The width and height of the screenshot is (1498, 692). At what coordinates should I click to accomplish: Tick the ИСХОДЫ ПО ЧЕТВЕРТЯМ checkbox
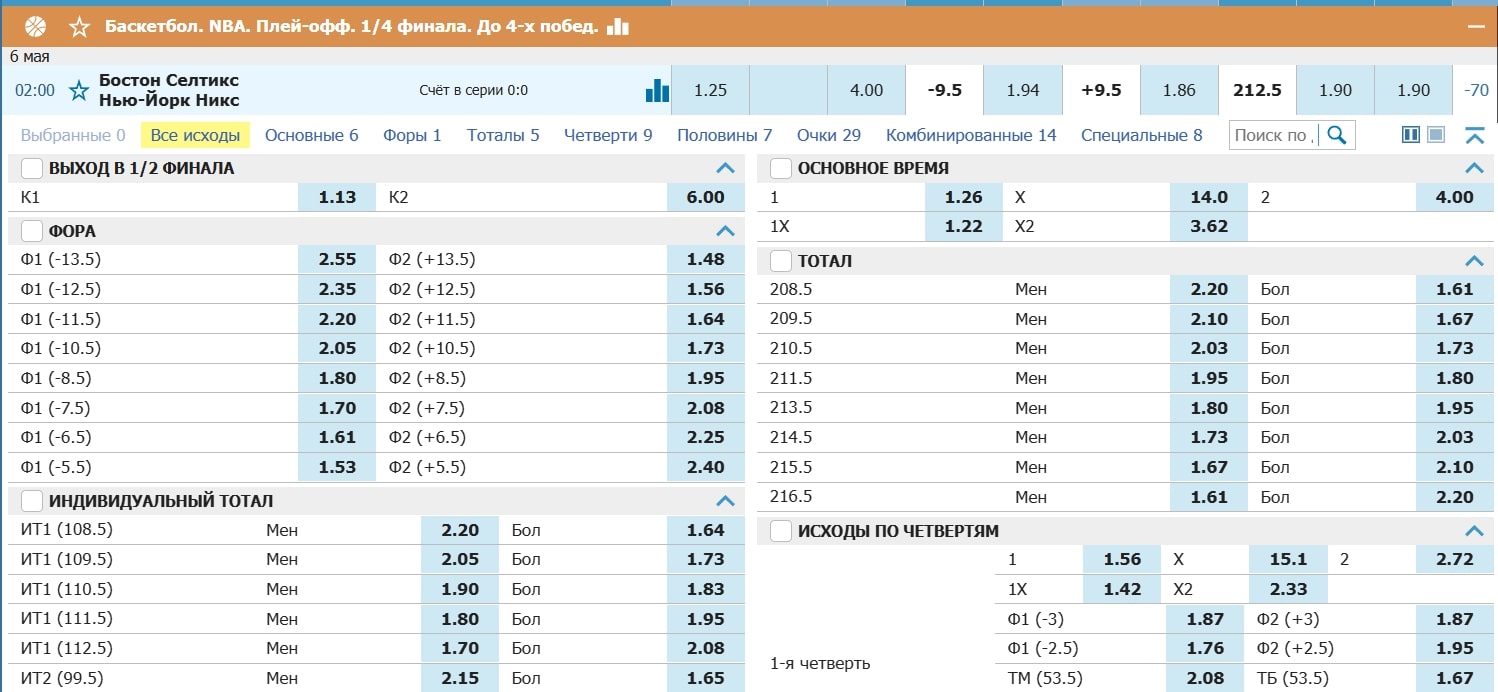[x=781, y=531]
